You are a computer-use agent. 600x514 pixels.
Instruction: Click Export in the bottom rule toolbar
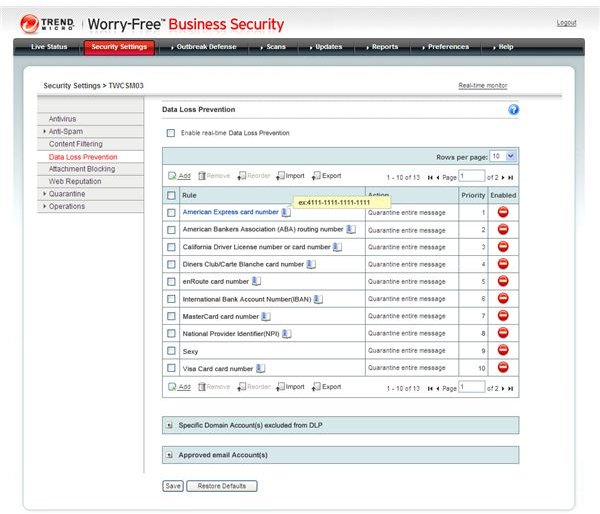tap(327, 387)
